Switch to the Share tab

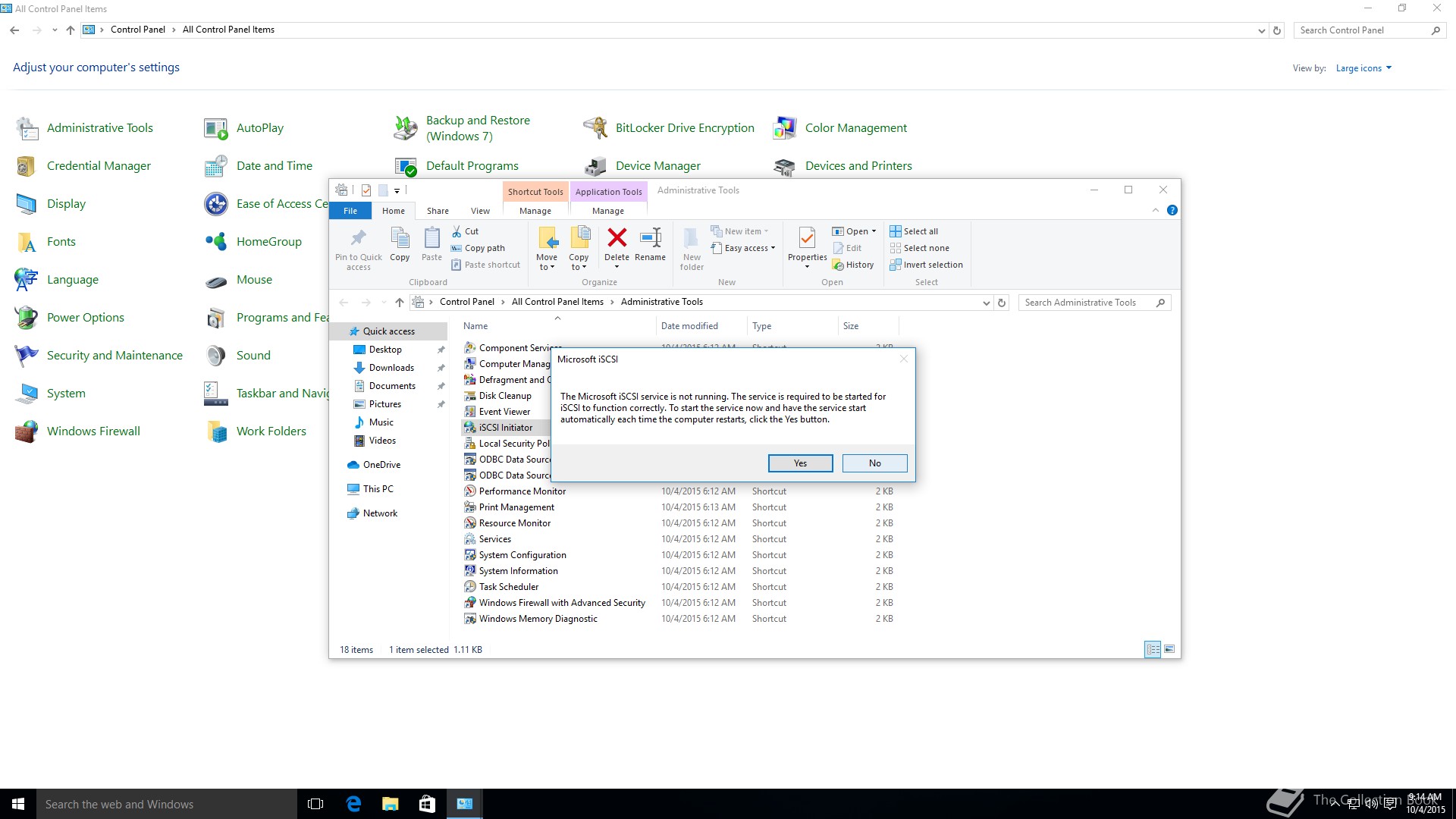coord(438,211)
